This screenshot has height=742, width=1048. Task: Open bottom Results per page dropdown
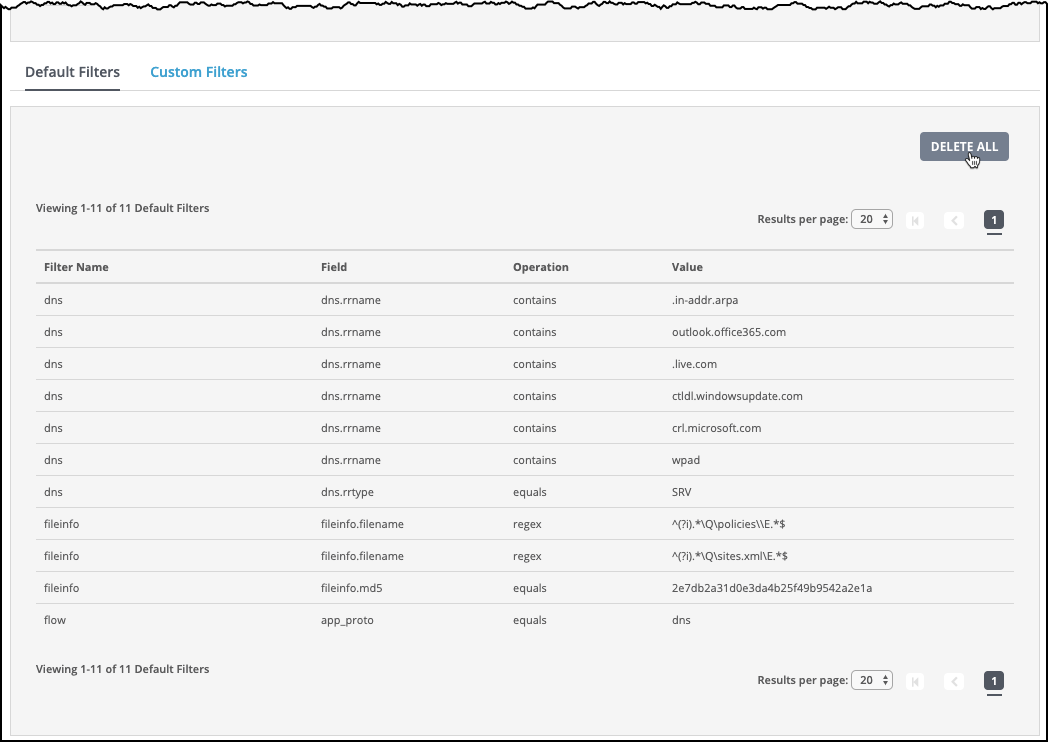872,681
